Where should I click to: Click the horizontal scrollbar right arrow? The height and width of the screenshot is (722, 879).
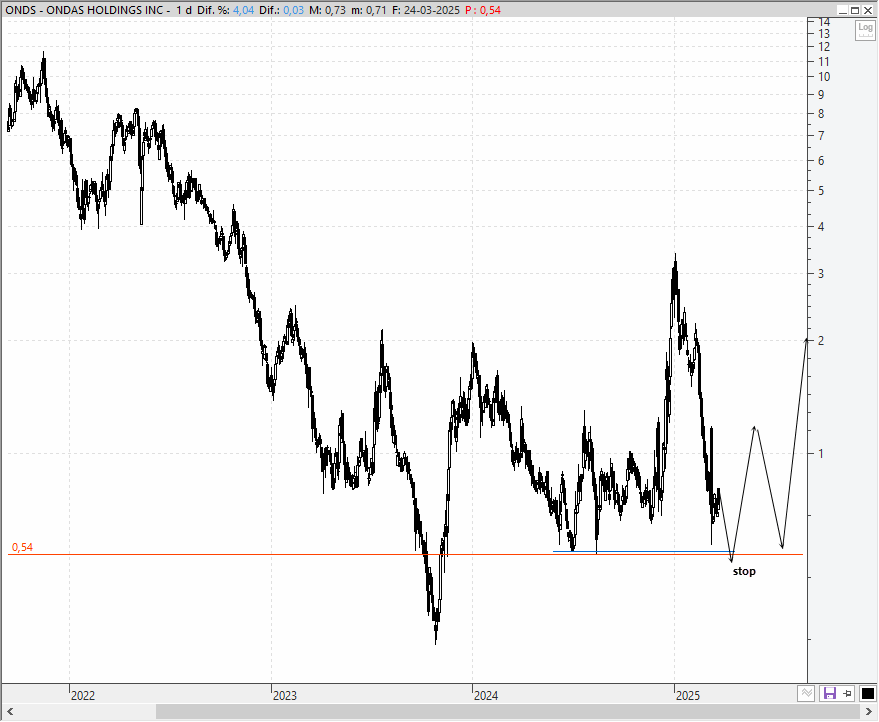[x=869, y=712]
